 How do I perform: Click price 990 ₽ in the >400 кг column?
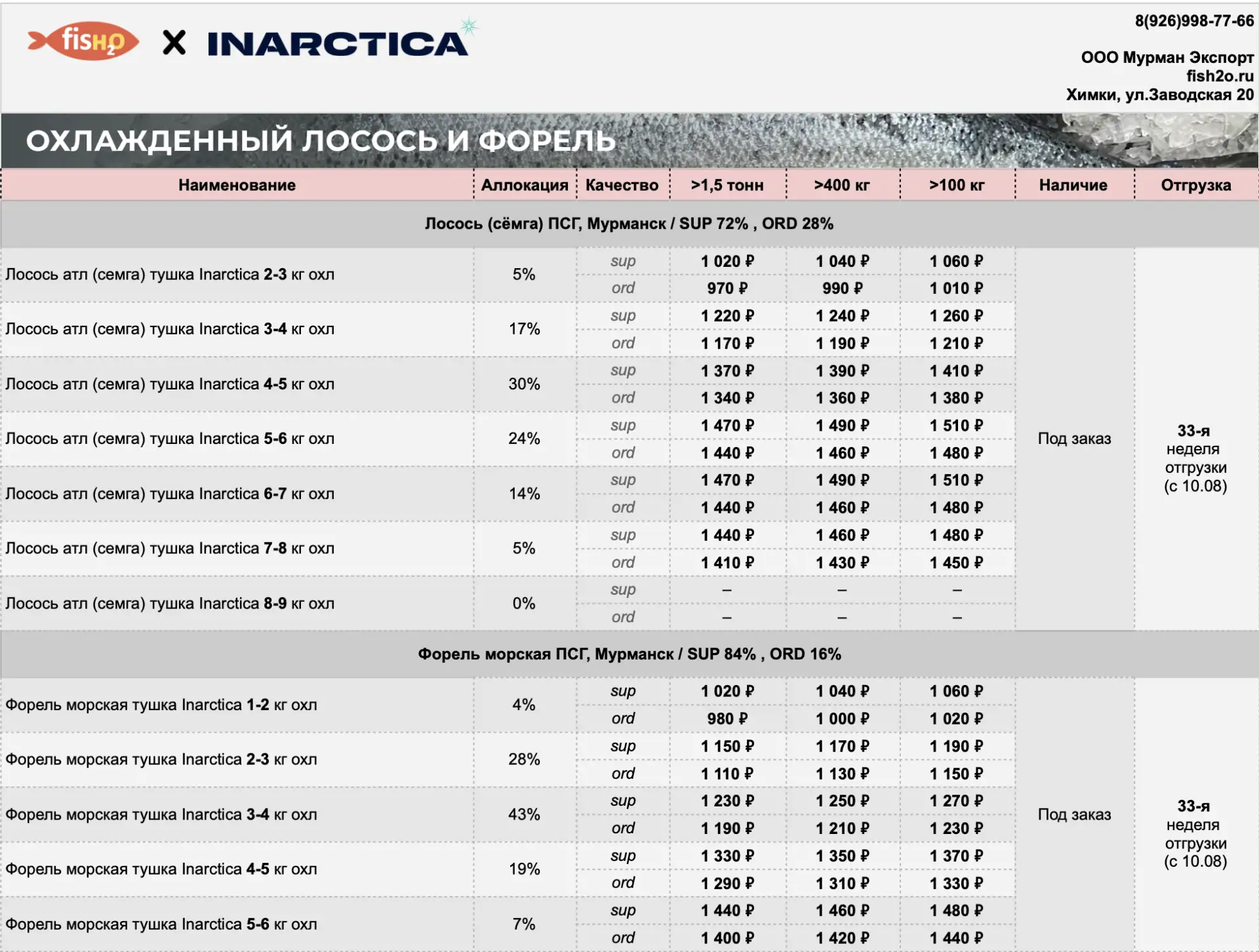click(x=843, y=288)
